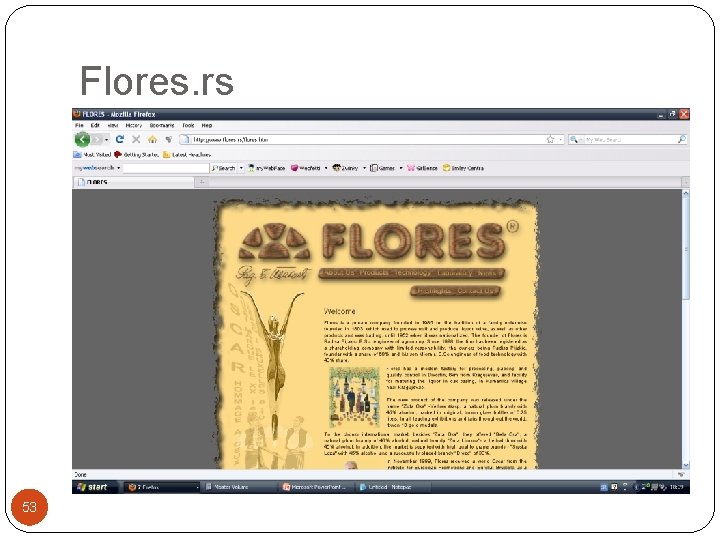The image size is (720, 540).
Task: Click the mywebsearch toolbar text field
Action: (166, 168)
